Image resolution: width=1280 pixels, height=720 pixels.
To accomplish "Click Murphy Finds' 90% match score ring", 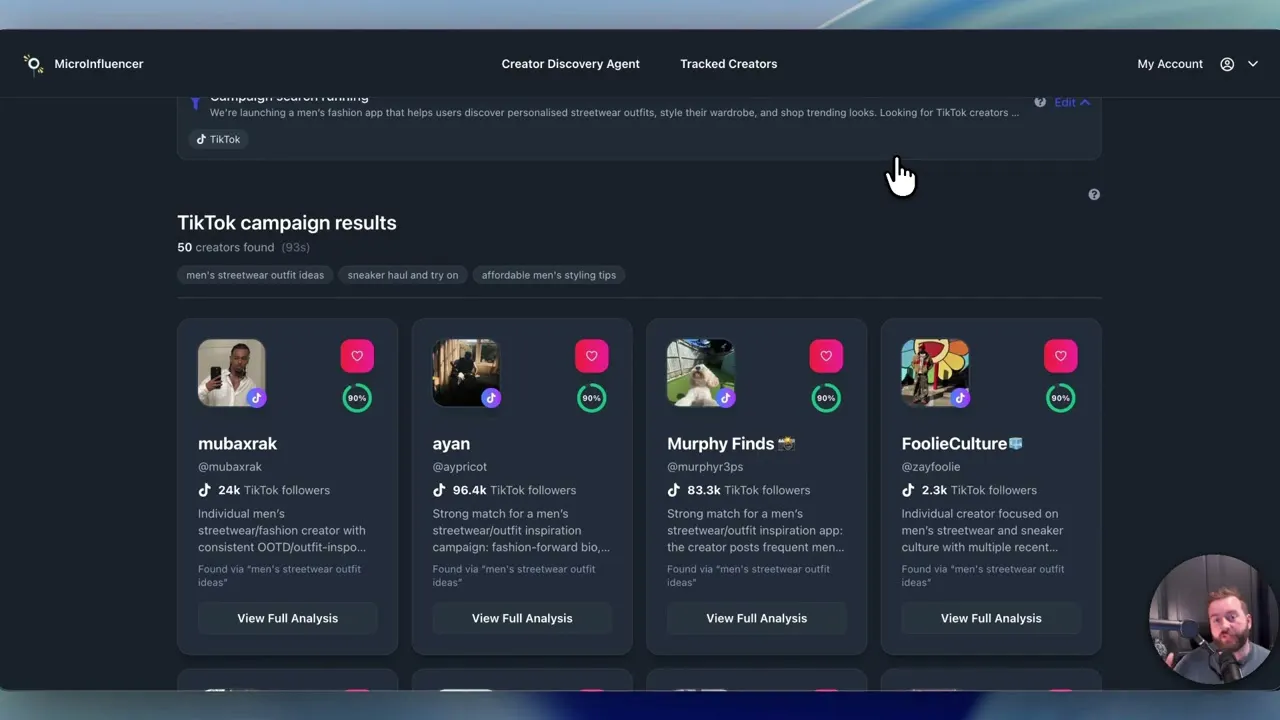I will pyautogui.click(x=826, y=398).
